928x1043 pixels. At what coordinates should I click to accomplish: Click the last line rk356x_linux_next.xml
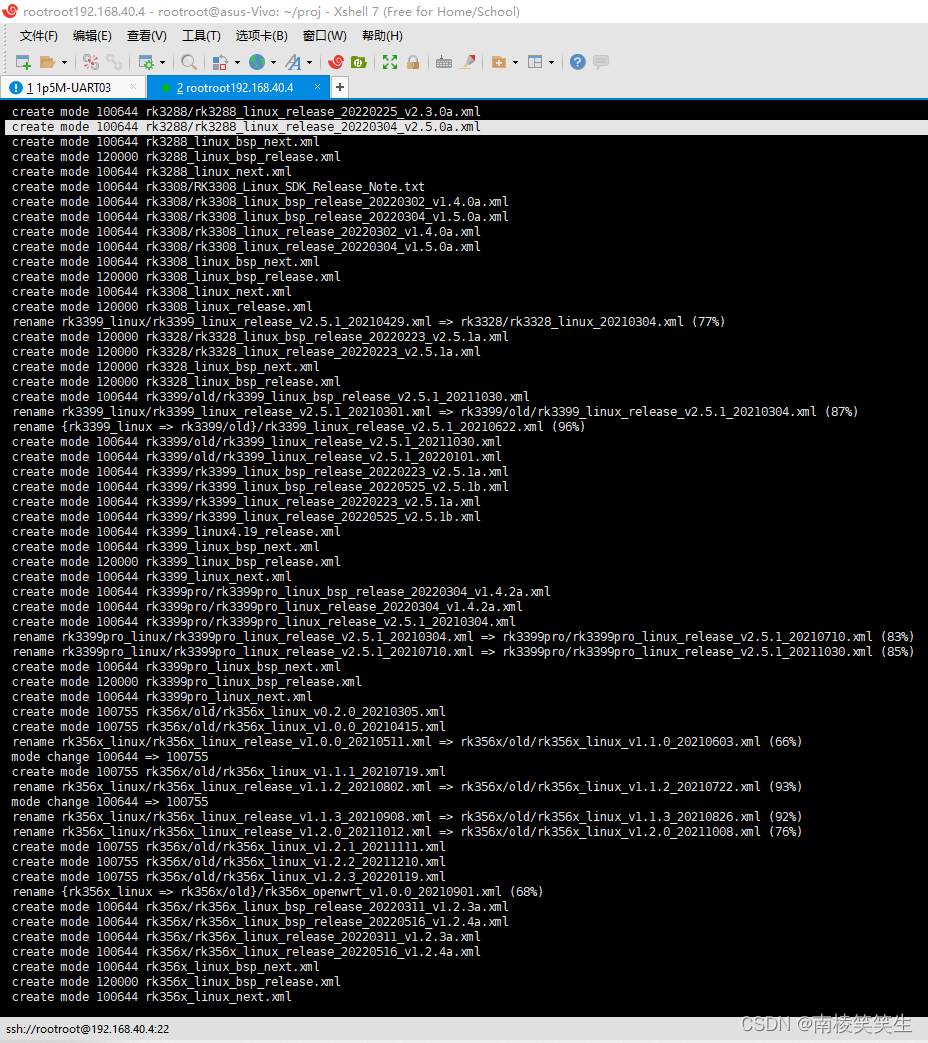pos(152,997)
